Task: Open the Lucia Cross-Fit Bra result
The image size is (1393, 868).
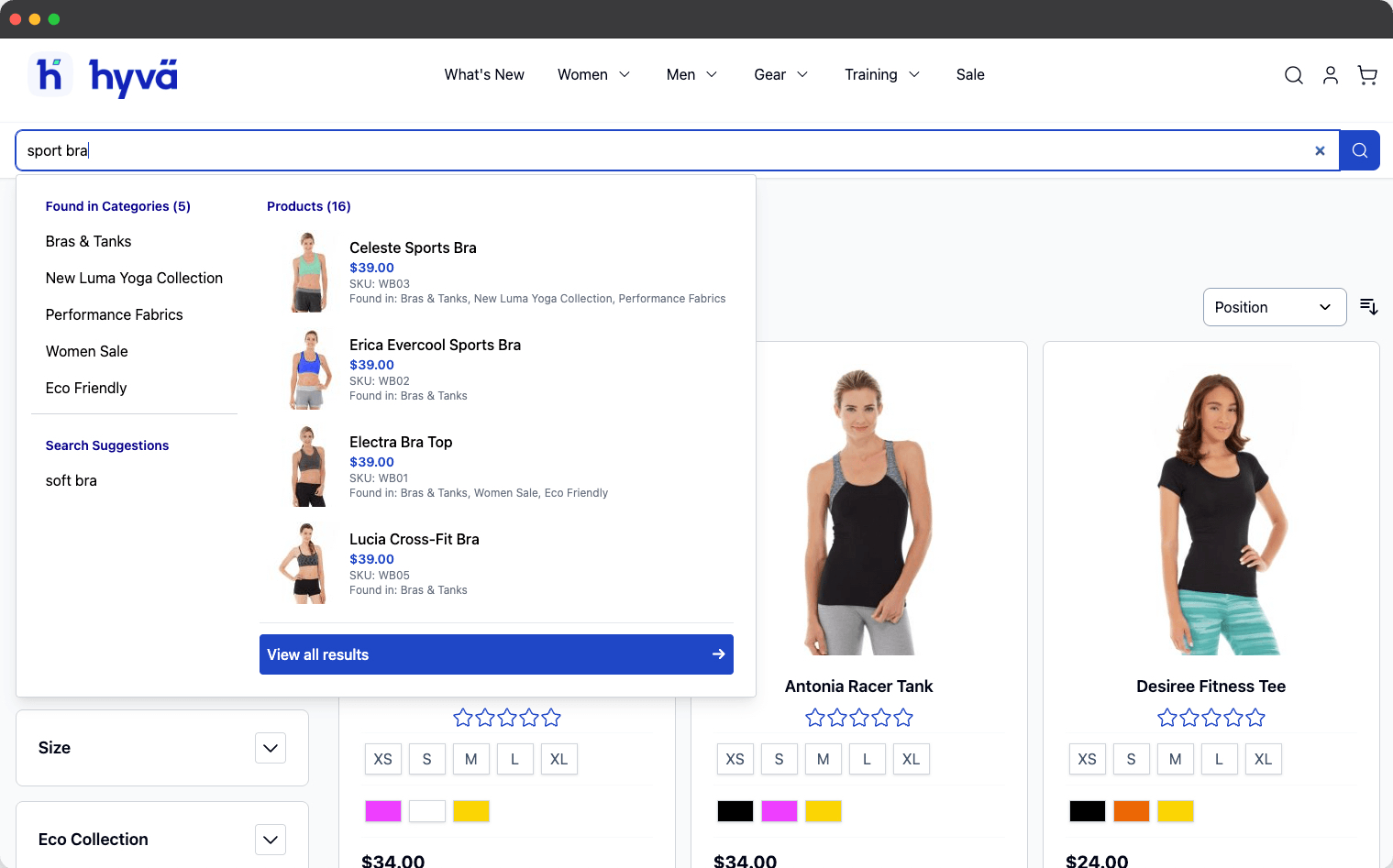Action: pyautogui.click(x=414, y=539)
